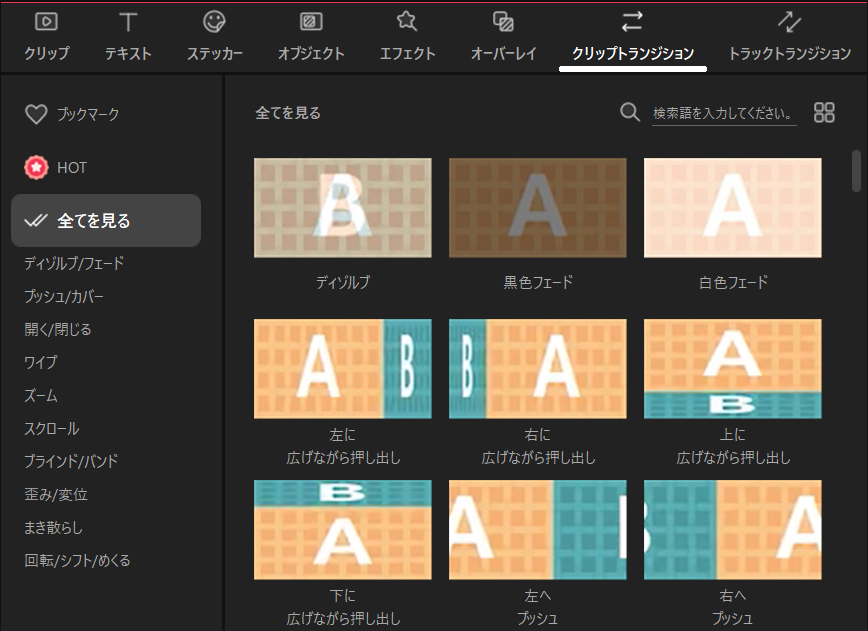Toggle the grid view layout icon
This screenshot has width=868, height=631.
[x=824, y=112]
